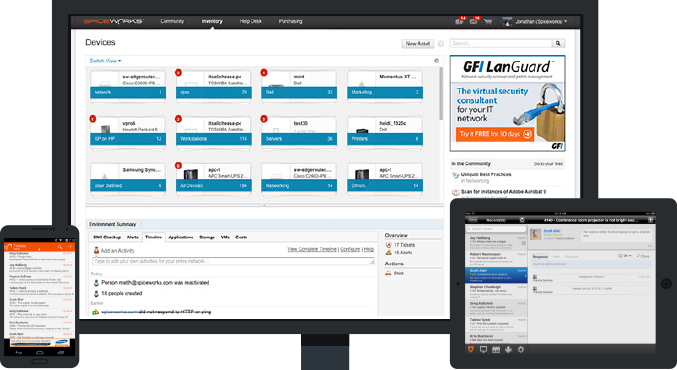Focus the device Search field
Screen dimensions: 677x370
pos(501,43)
